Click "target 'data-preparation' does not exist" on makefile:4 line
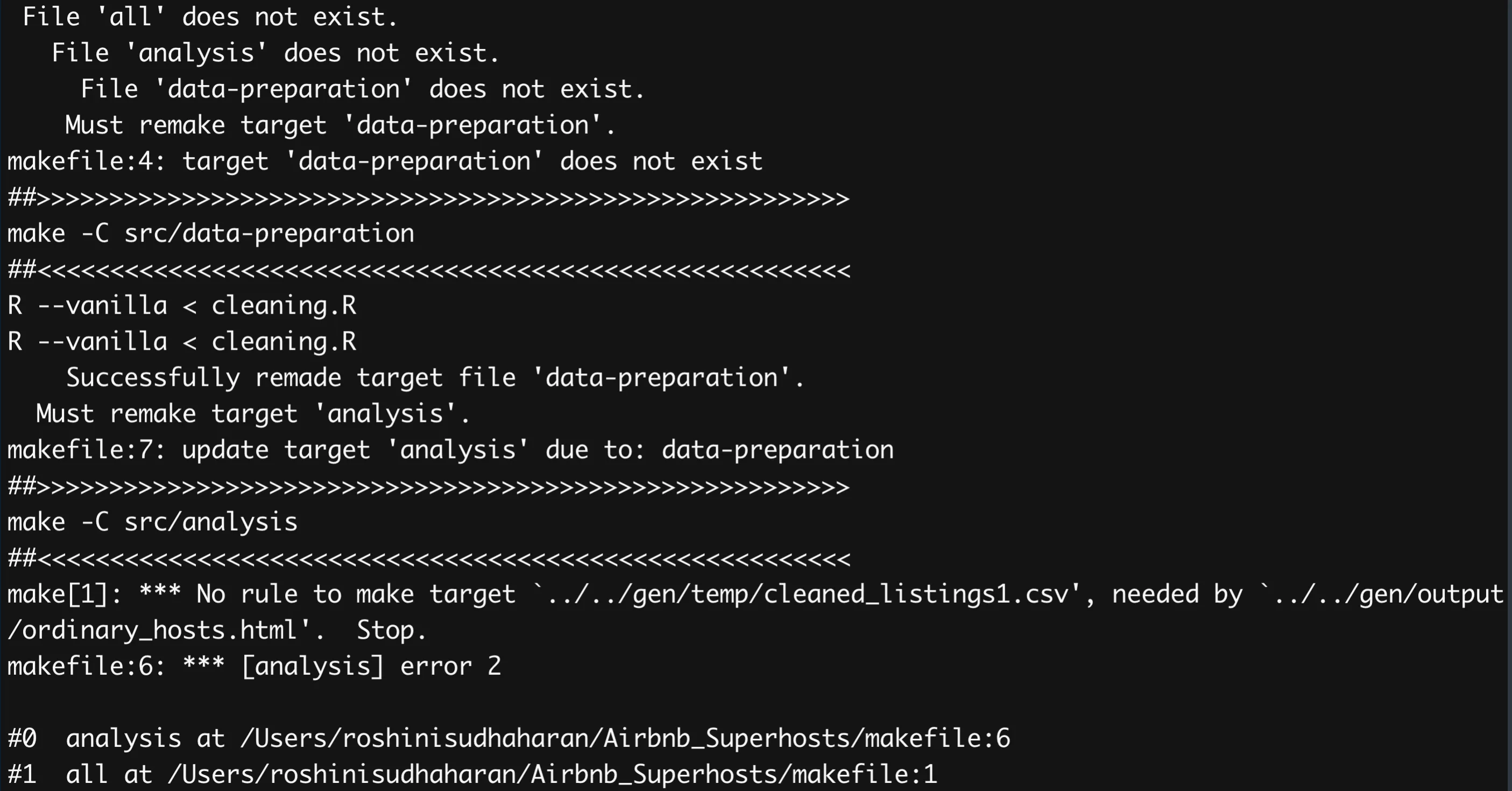 point(472,161)
